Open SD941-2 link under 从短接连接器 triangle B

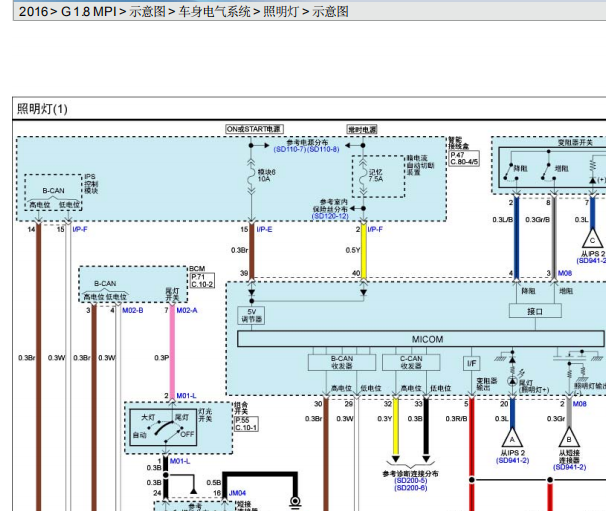point(569,467)
